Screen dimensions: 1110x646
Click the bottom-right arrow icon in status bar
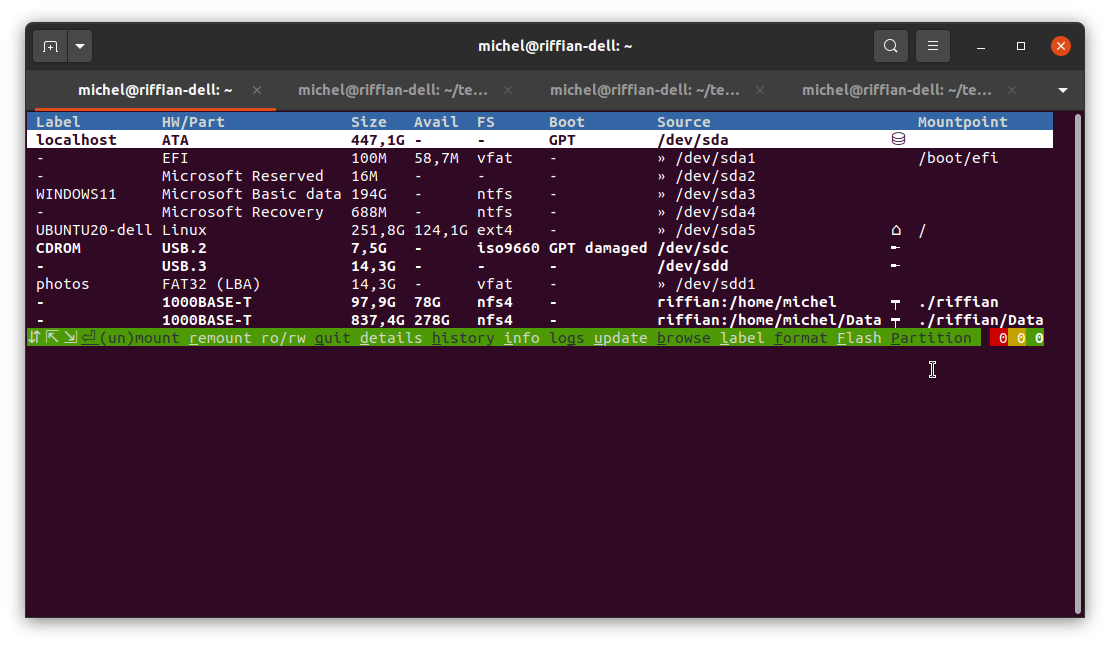pos(70,338)
